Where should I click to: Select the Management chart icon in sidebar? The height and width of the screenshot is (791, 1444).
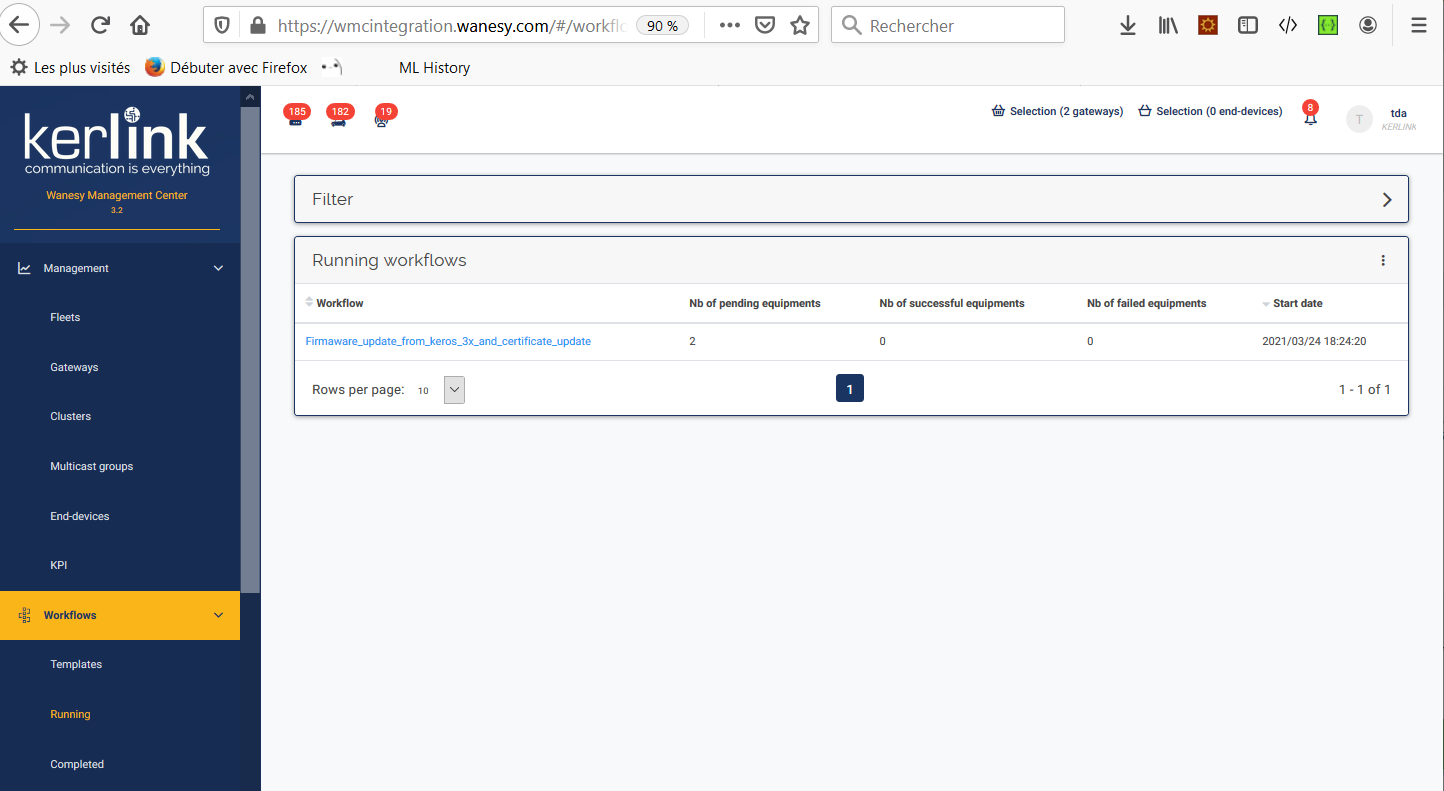22,267
